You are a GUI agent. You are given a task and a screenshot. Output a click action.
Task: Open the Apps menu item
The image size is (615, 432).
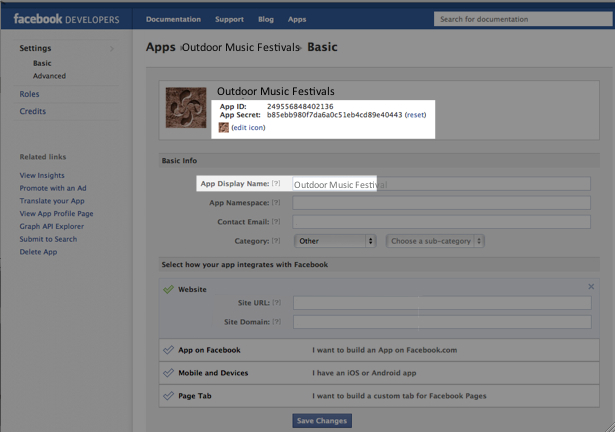click(x=297, y=19)
